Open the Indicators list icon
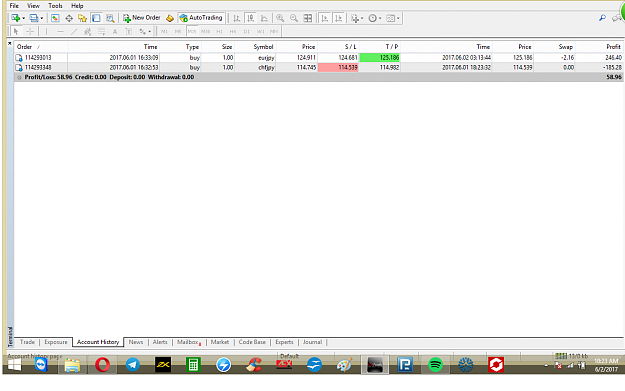The image size is (625, 391). click(x=354, y=18)
